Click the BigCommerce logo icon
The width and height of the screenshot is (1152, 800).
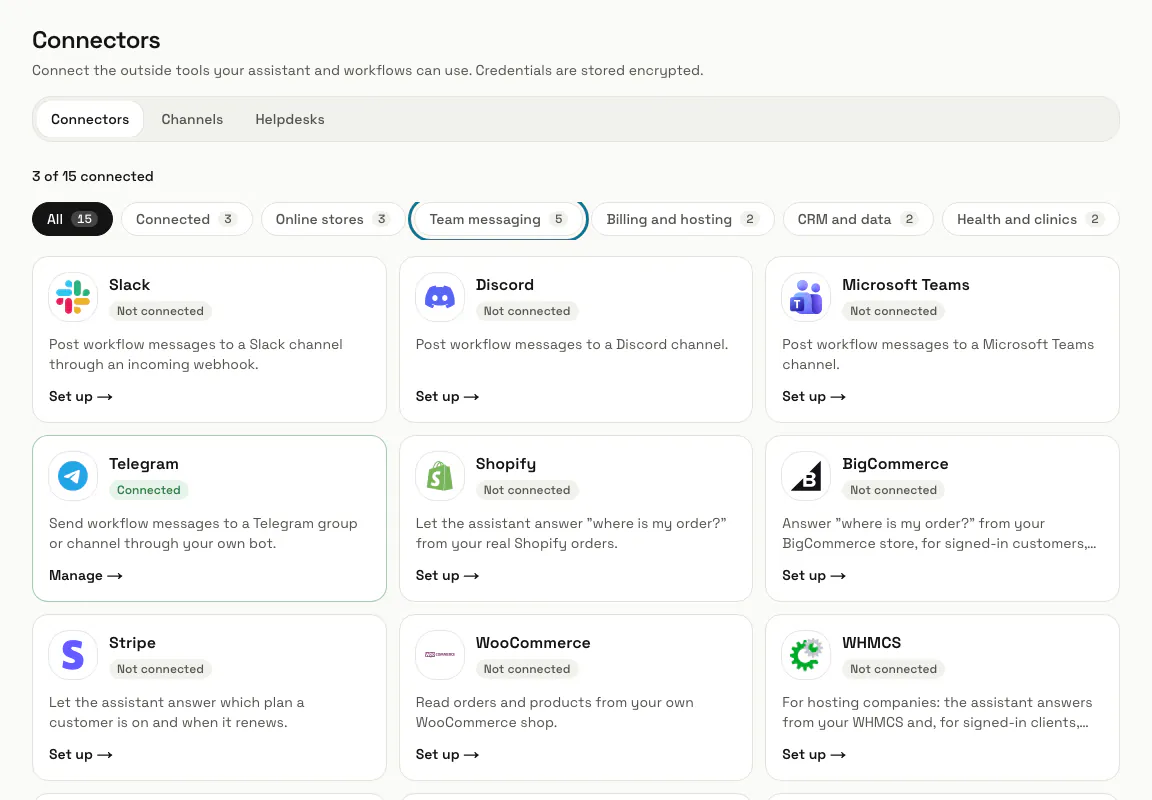[x=806, y=476]
